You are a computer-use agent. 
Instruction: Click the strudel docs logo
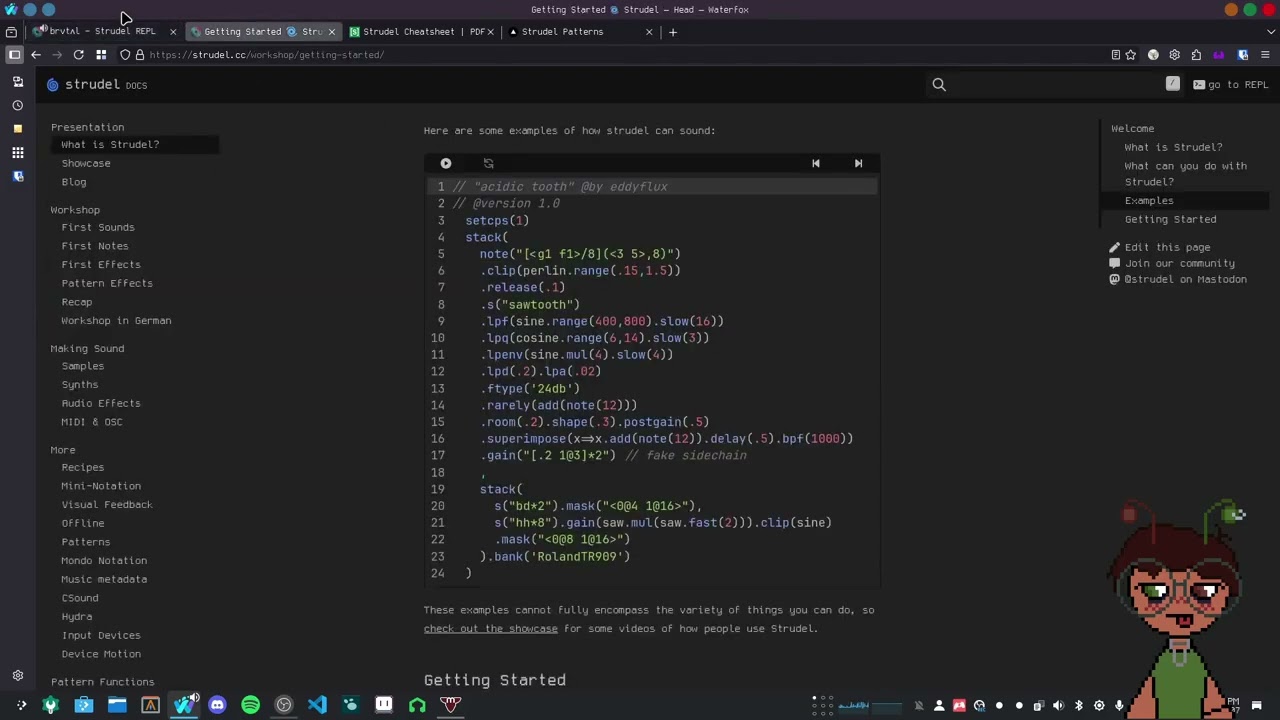(97, 85)
